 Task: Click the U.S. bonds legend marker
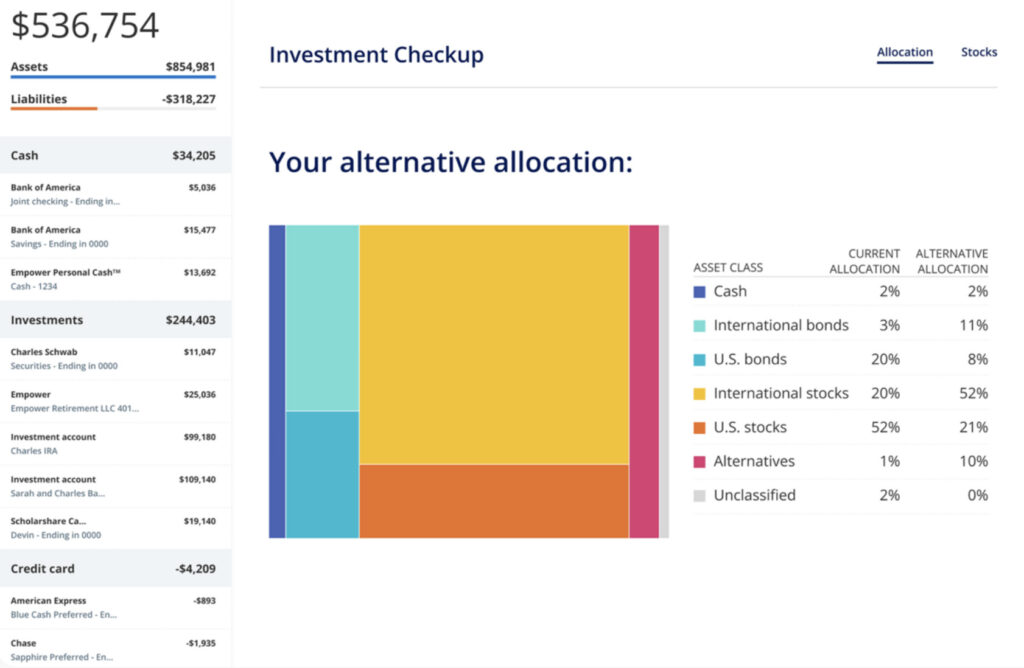click(x=698, y=359)
